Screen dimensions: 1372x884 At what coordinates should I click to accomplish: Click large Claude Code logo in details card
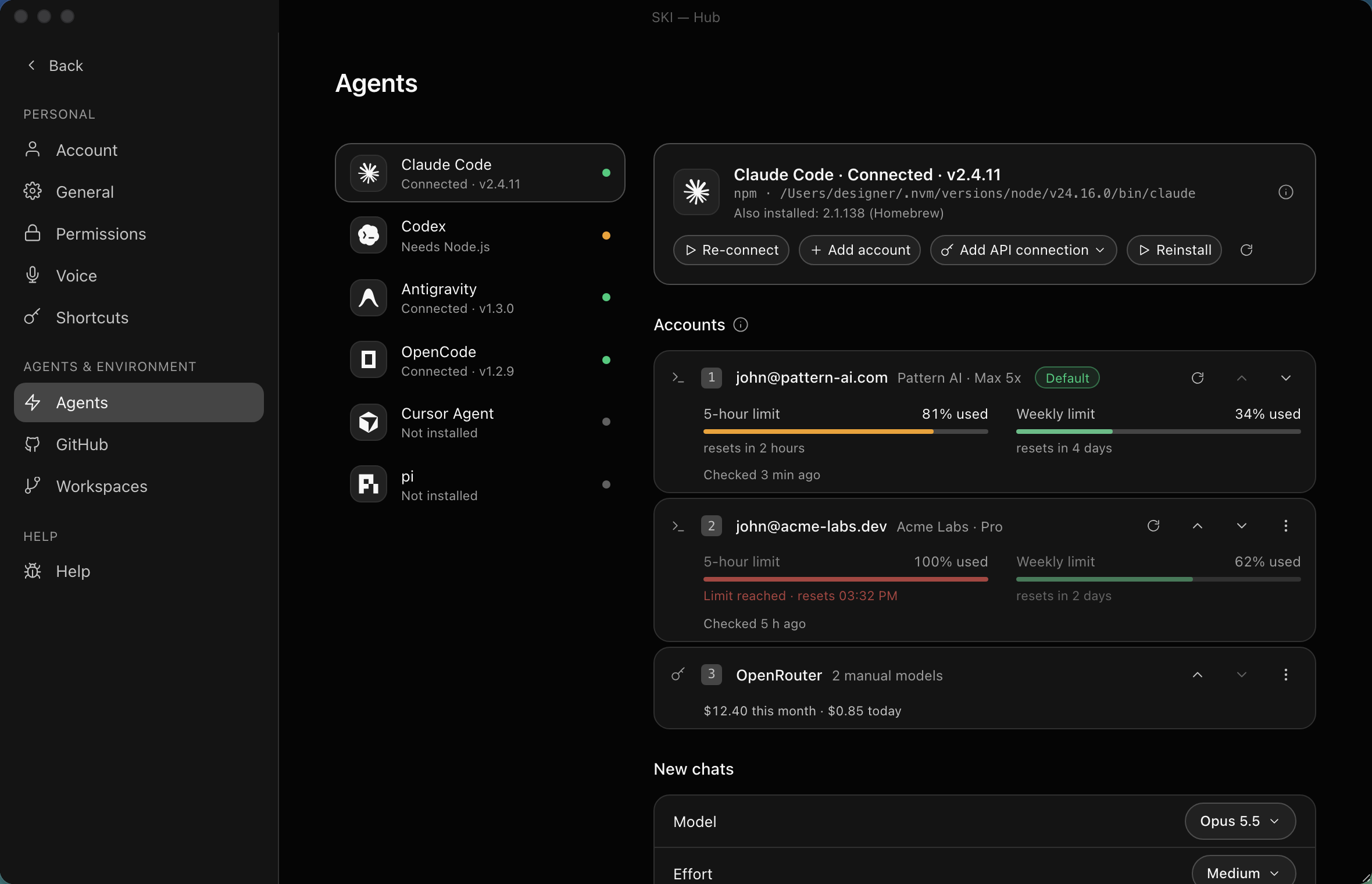tap(696, 192)
